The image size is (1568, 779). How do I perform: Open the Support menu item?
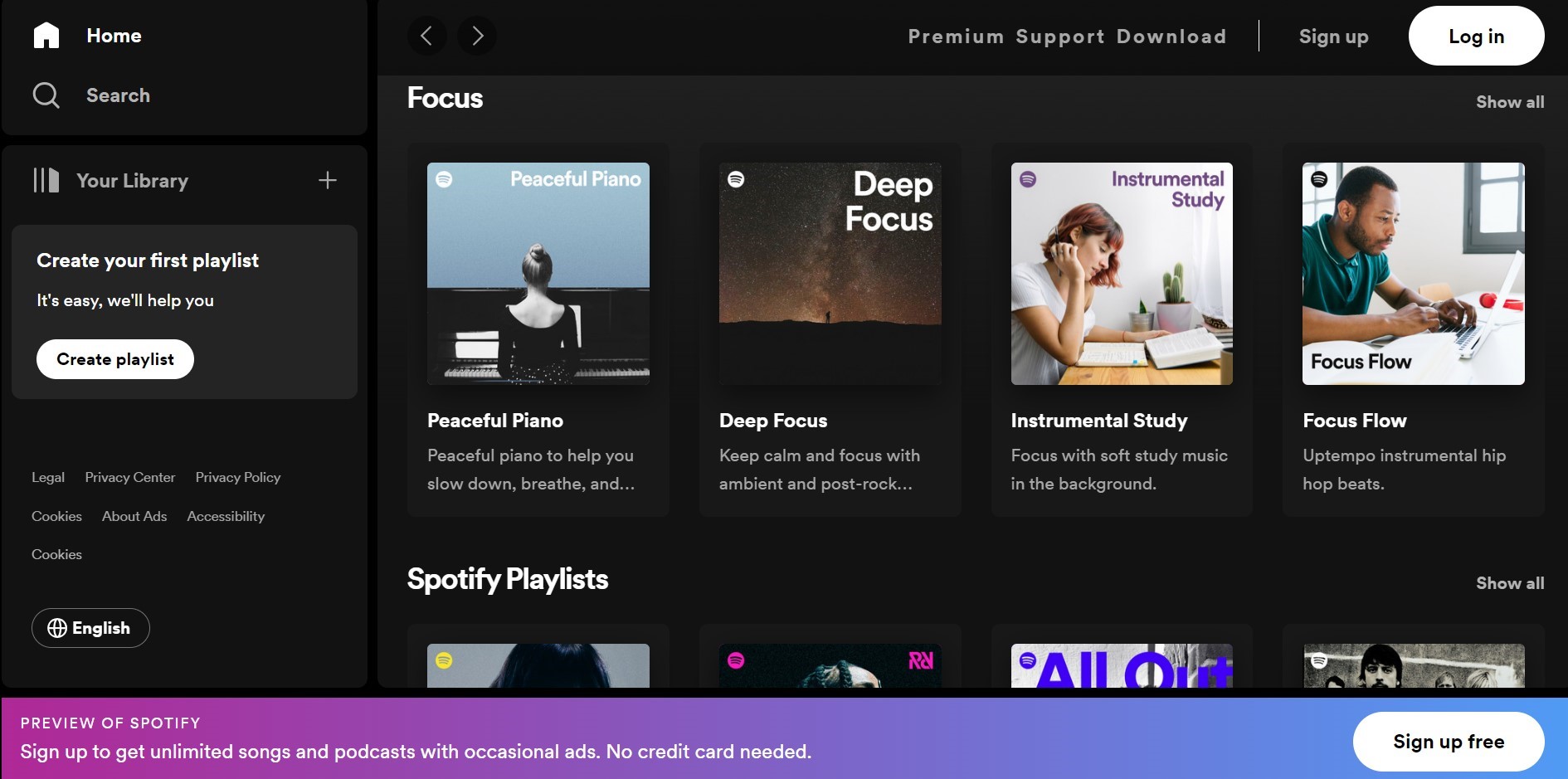pos(1060,37)
